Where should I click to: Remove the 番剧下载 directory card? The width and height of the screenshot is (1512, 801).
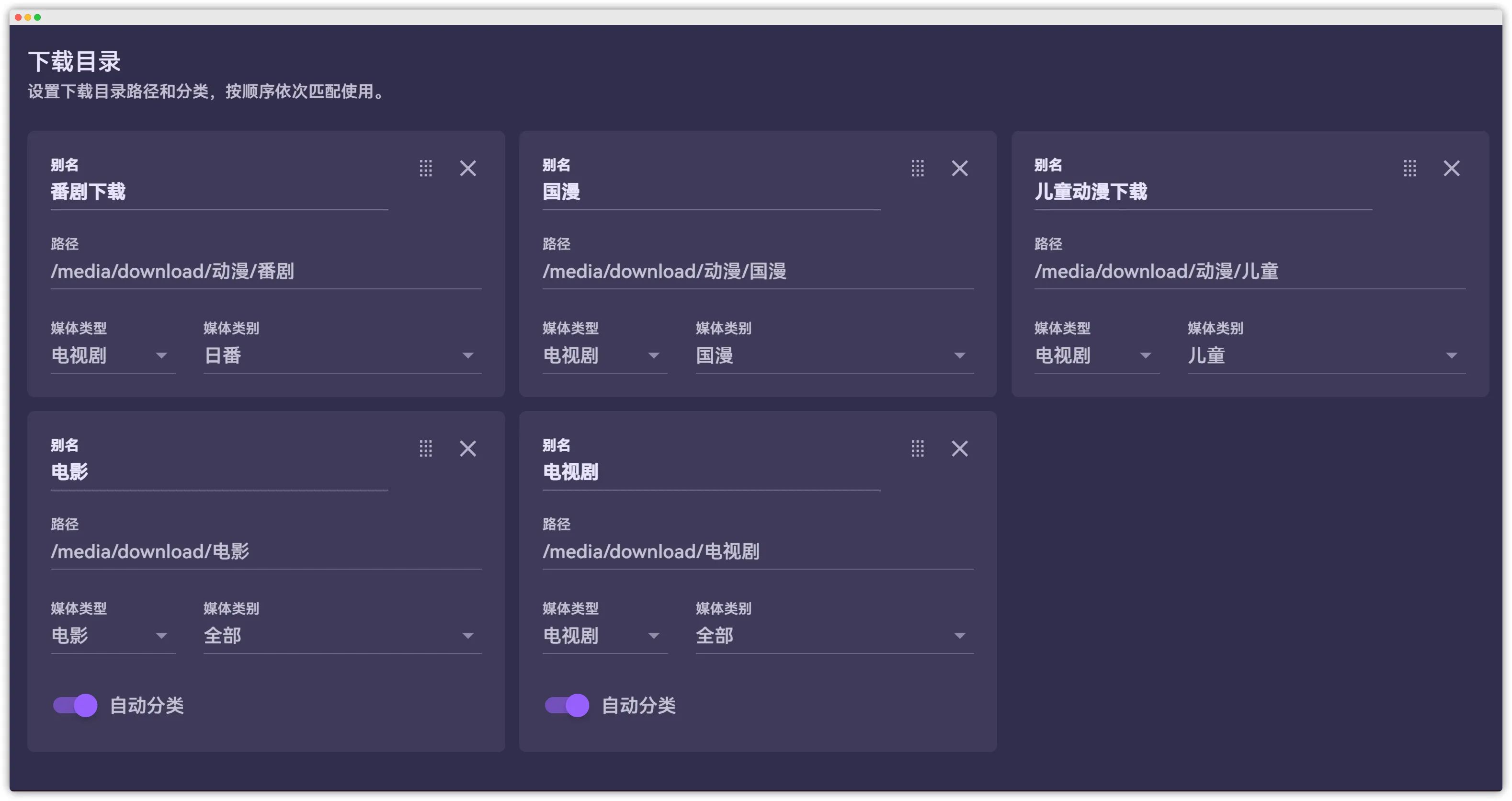coord(468,169)
